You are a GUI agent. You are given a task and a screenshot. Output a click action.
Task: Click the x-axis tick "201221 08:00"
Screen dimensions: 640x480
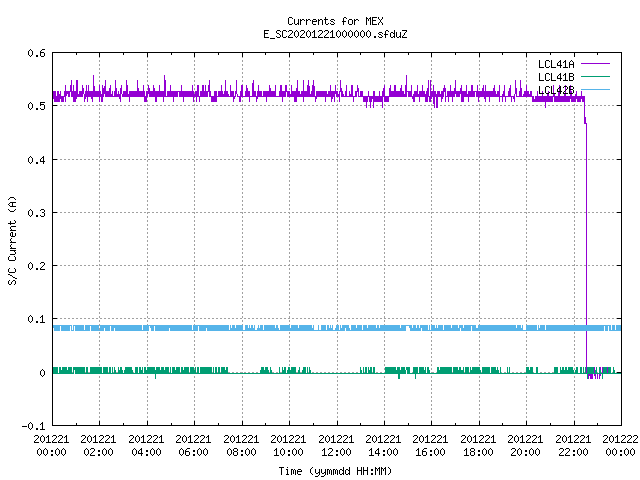(241, 446)
